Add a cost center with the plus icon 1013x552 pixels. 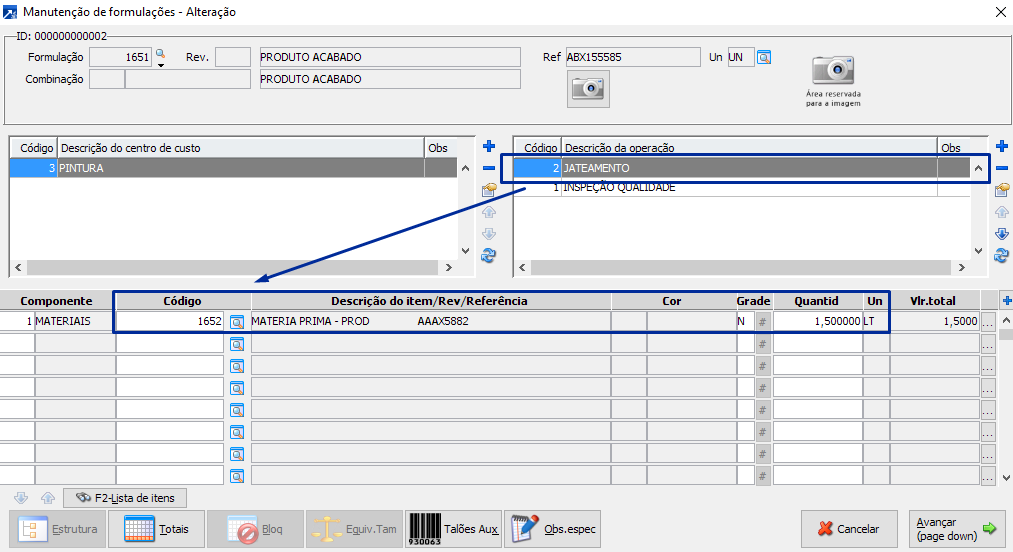tap(489, 147)
